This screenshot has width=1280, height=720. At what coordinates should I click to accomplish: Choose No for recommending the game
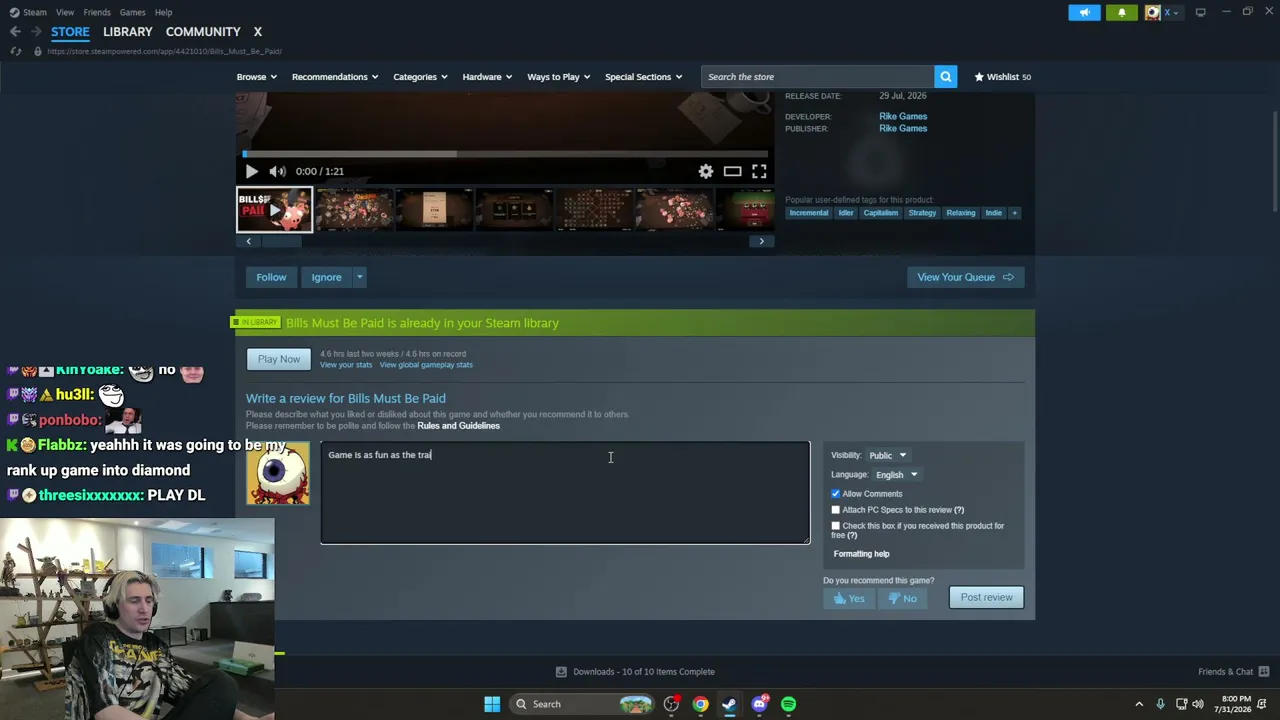pos(902,598)
